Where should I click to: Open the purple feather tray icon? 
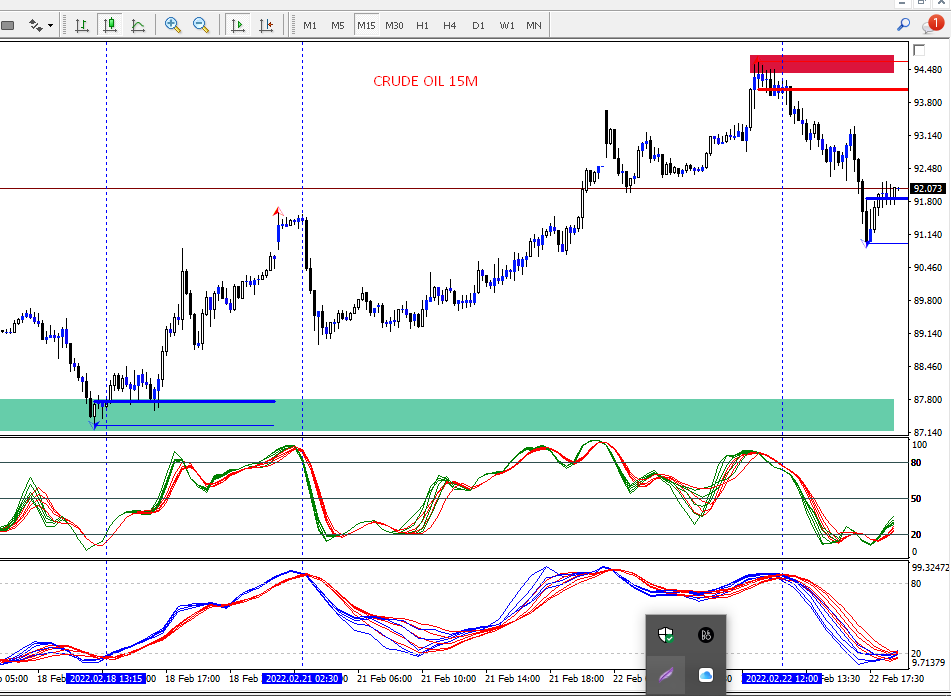pos(666,675)
